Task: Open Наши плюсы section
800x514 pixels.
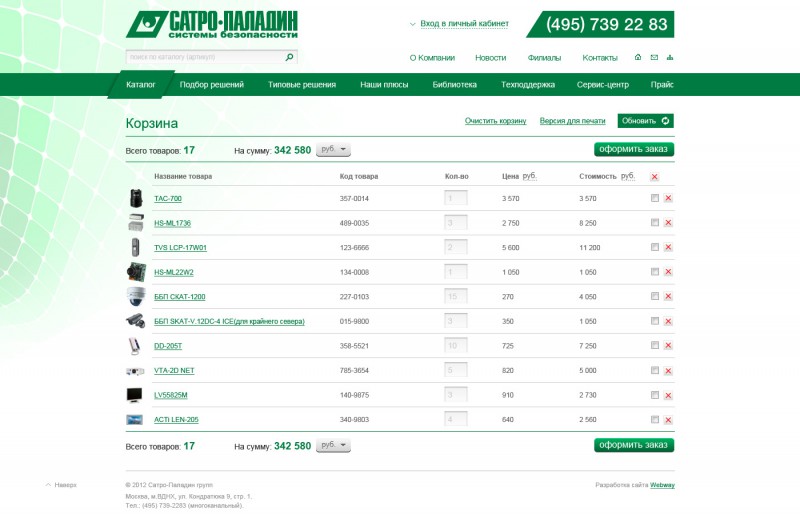Action: [384, 85]
